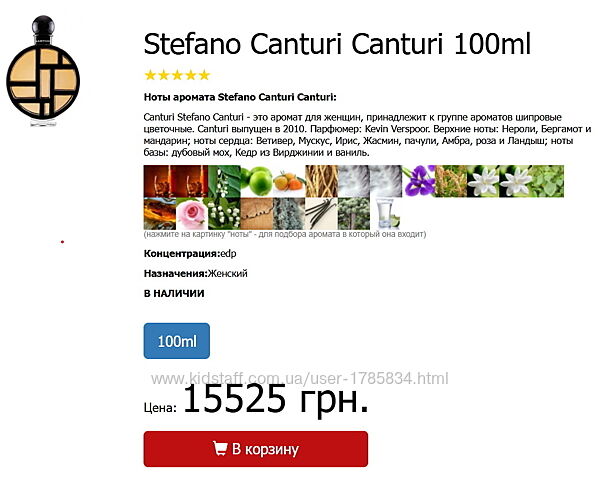
Task: Click the 15525 грн. price text
Action: (276, 399)
